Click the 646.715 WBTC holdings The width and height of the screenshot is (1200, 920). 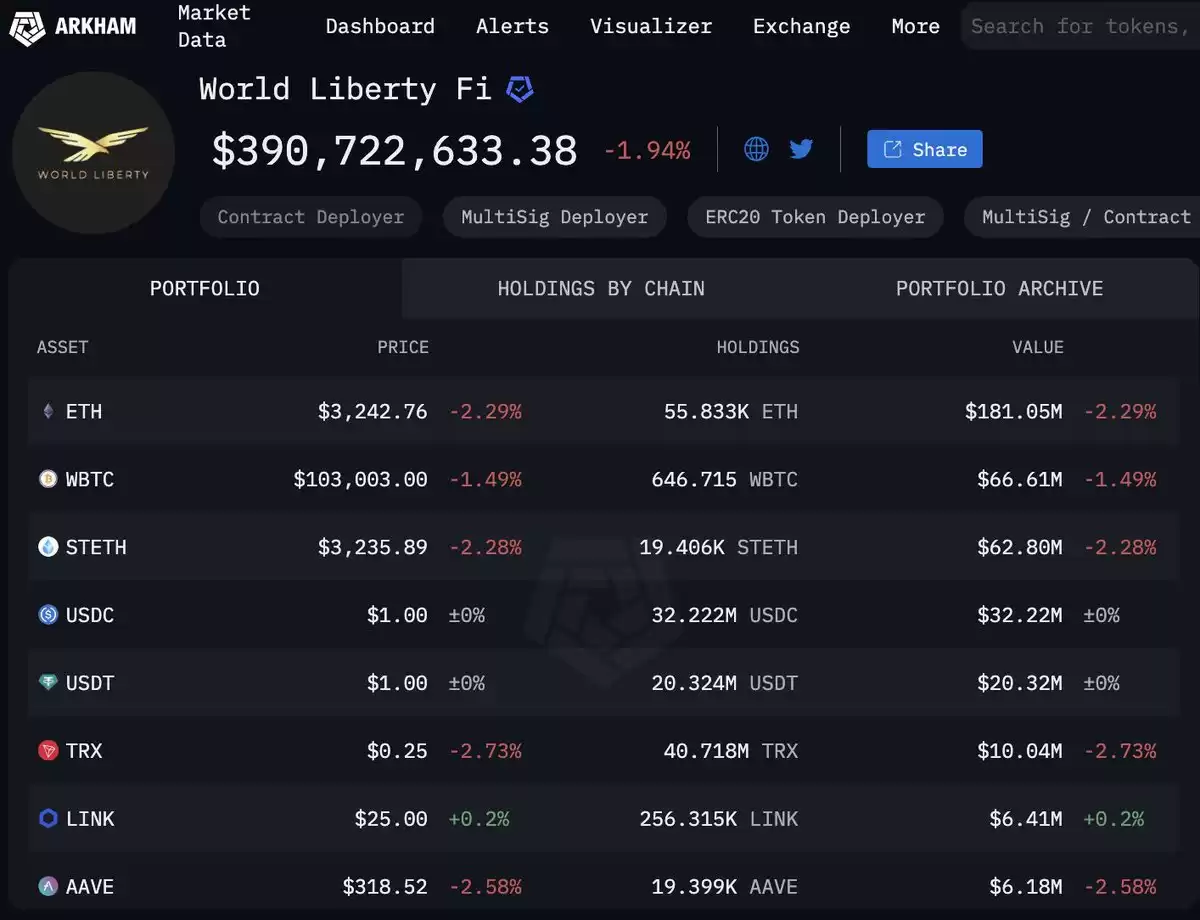click(725, 479)
